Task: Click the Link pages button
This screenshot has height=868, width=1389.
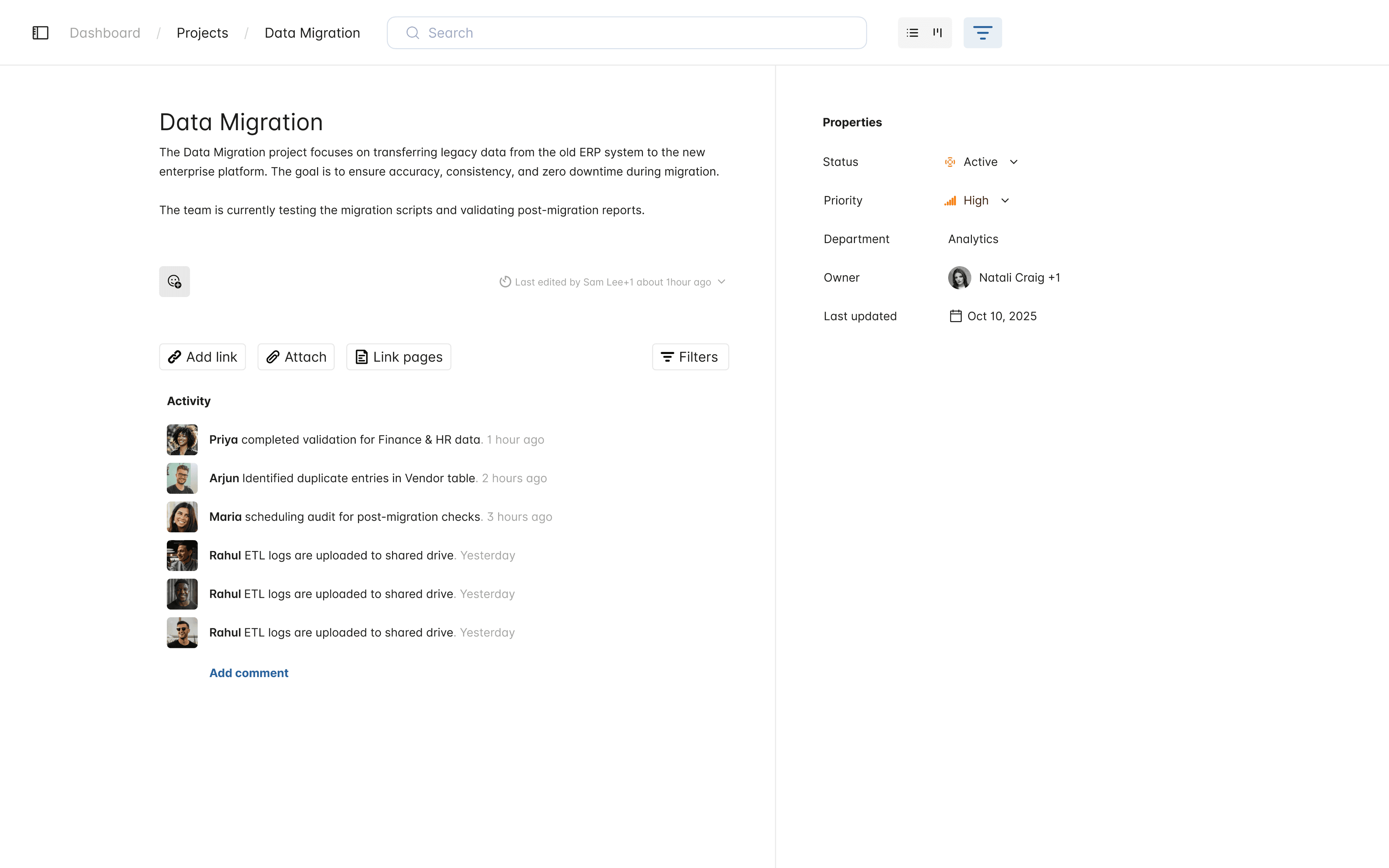Action: click(x=398, y=357)
